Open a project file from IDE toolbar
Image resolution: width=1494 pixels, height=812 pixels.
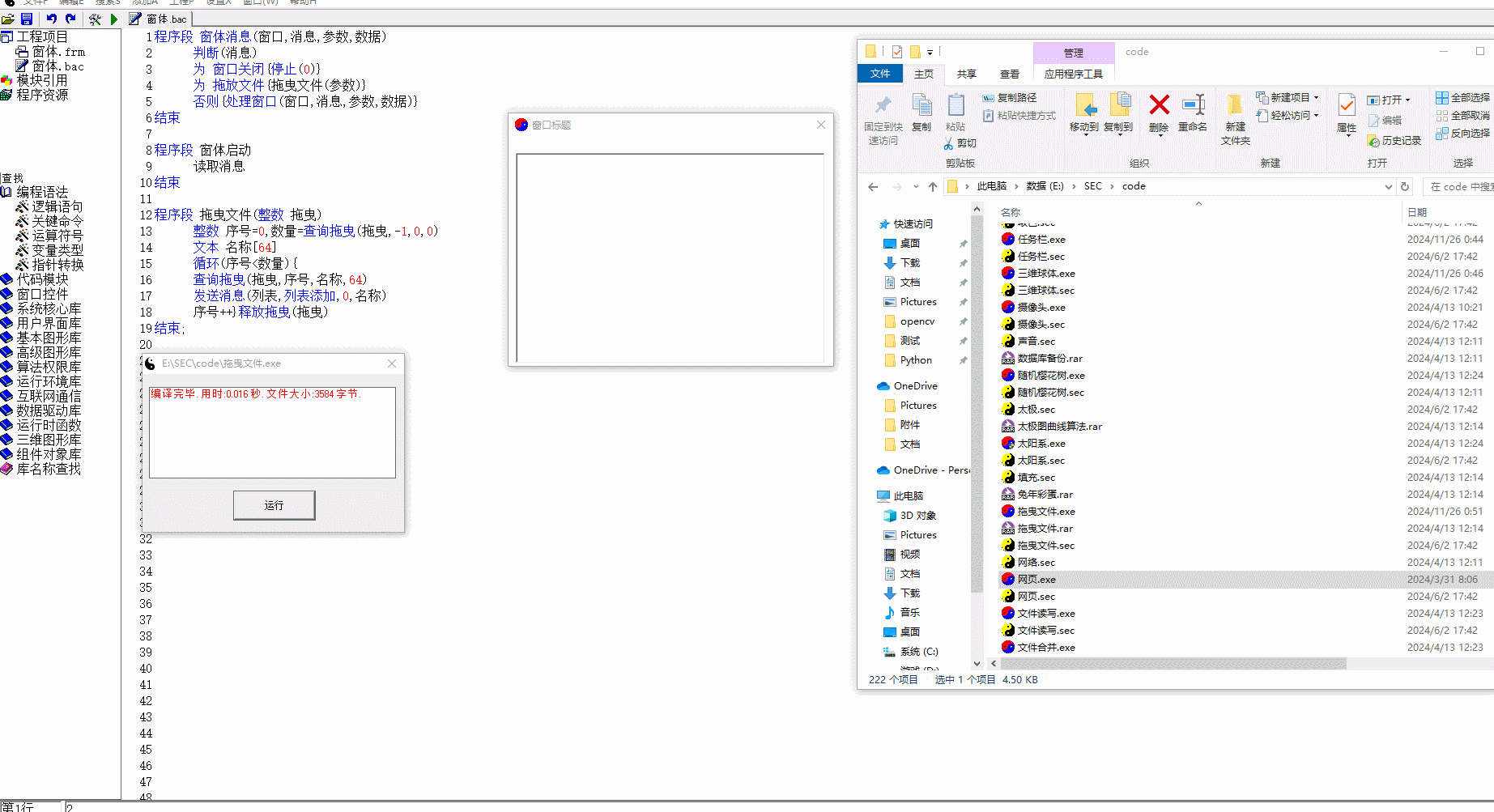pos(8,19)
